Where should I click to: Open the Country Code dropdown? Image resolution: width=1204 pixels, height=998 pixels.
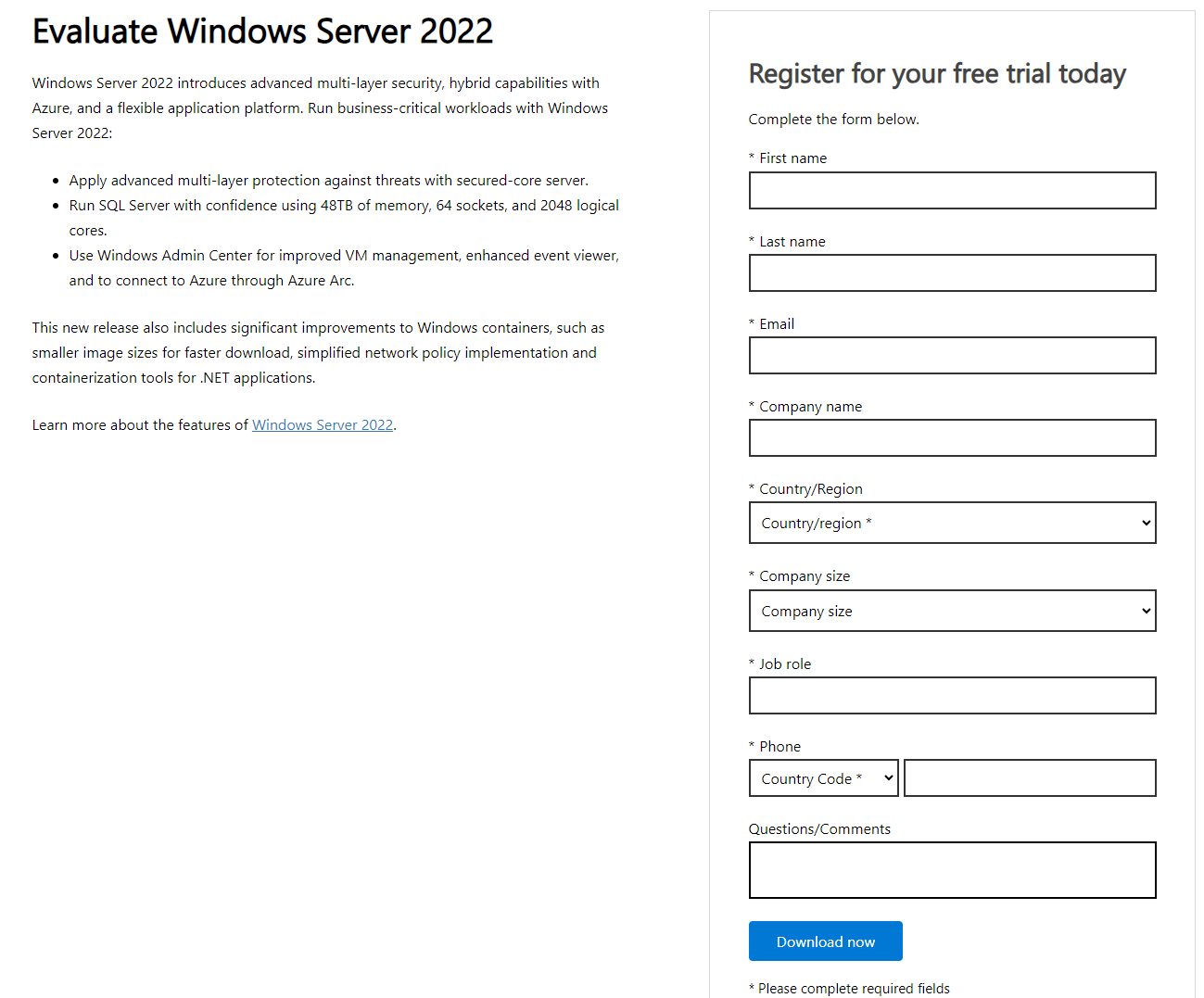(x=823, y=778)
